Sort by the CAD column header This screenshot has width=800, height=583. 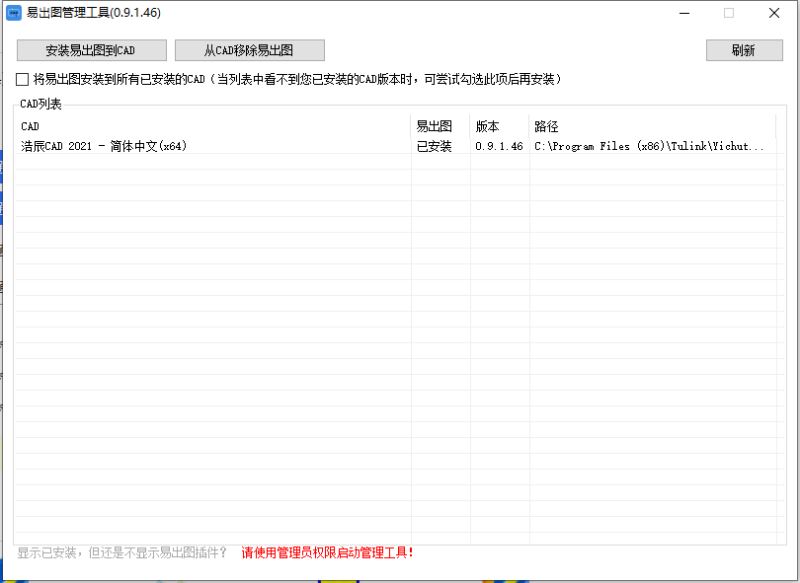[x=213, y=126]
